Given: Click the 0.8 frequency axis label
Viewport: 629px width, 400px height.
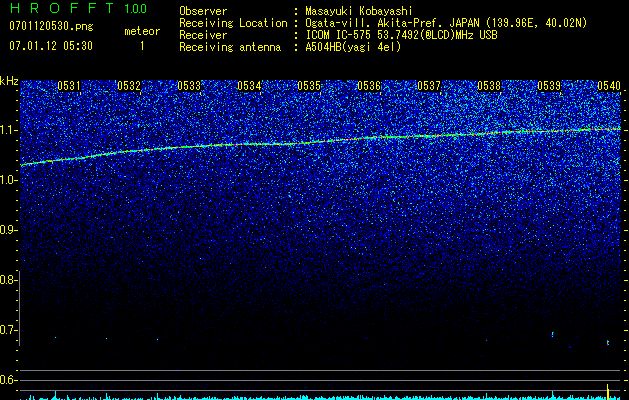Looking at the screenshot, I should coord(8,280).
